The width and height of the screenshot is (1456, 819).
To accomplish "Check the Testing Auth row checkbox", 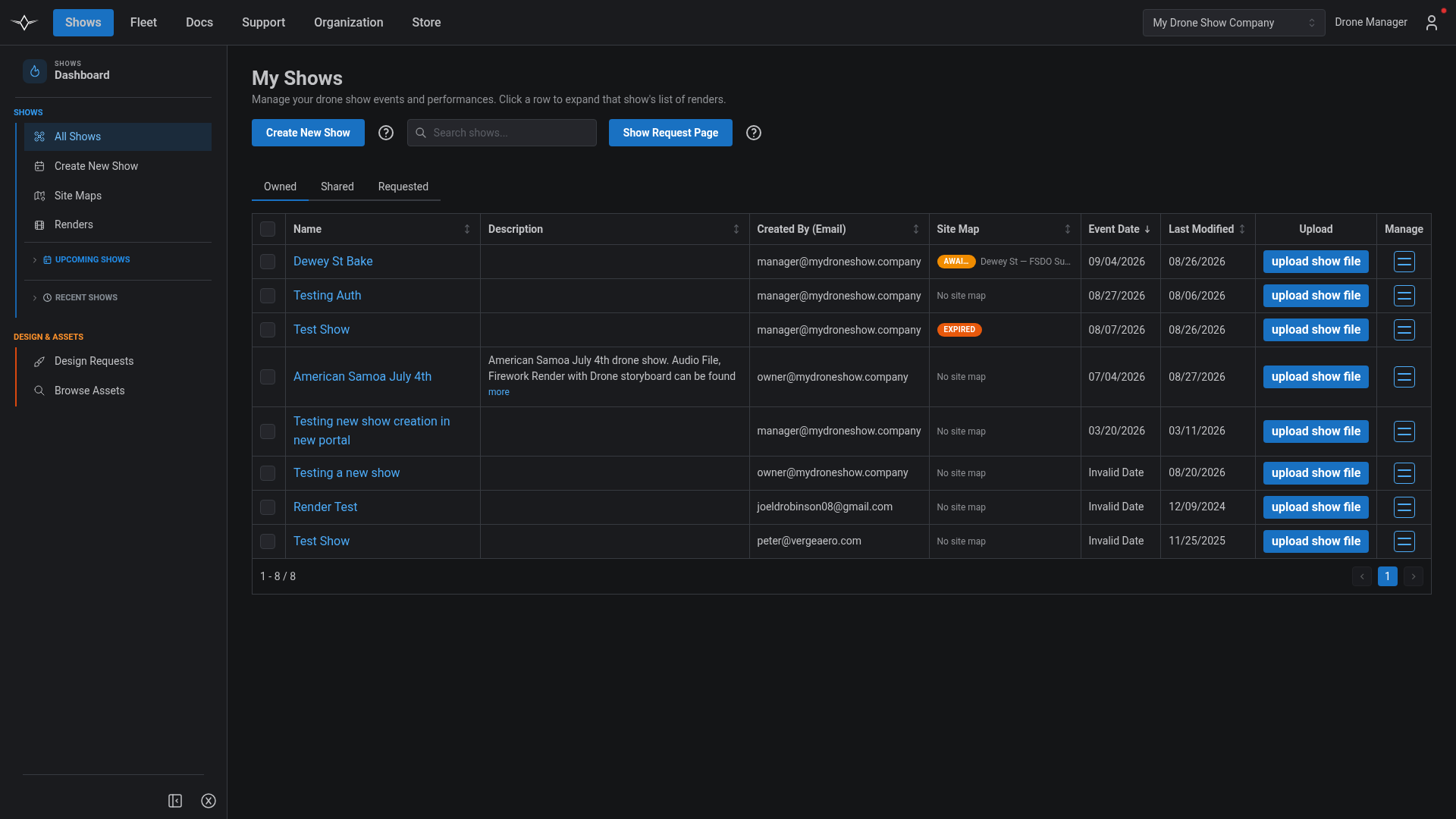I will (x=268, y=296).
